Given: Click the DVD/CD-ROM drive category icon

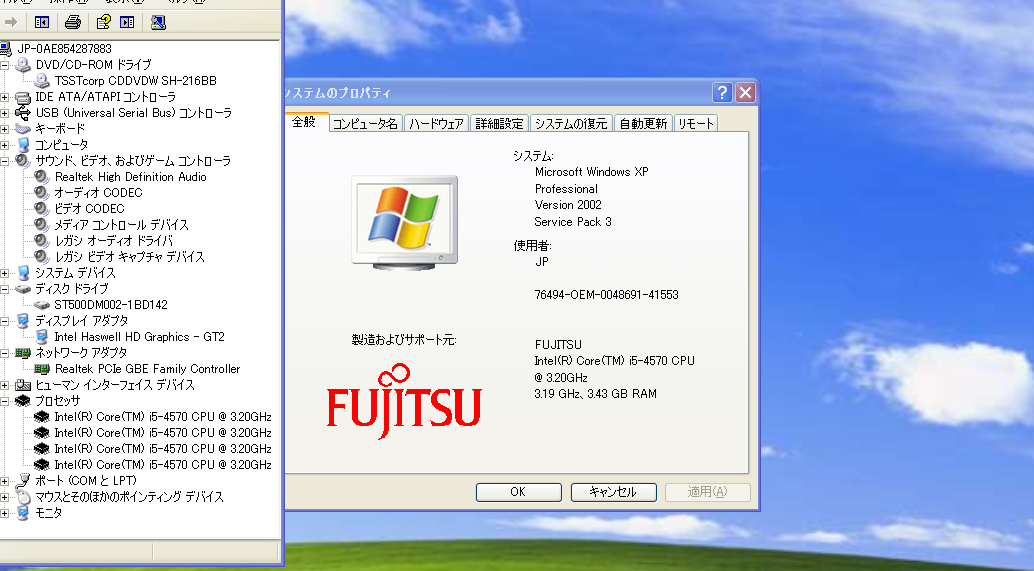Looking at the screenshot, I should [23, 65].
